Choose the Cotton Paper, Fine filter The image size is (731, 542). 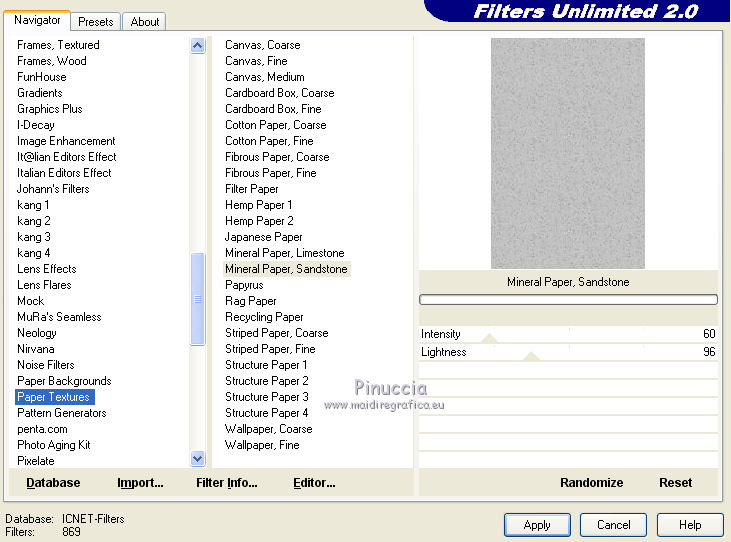[269, 141]
